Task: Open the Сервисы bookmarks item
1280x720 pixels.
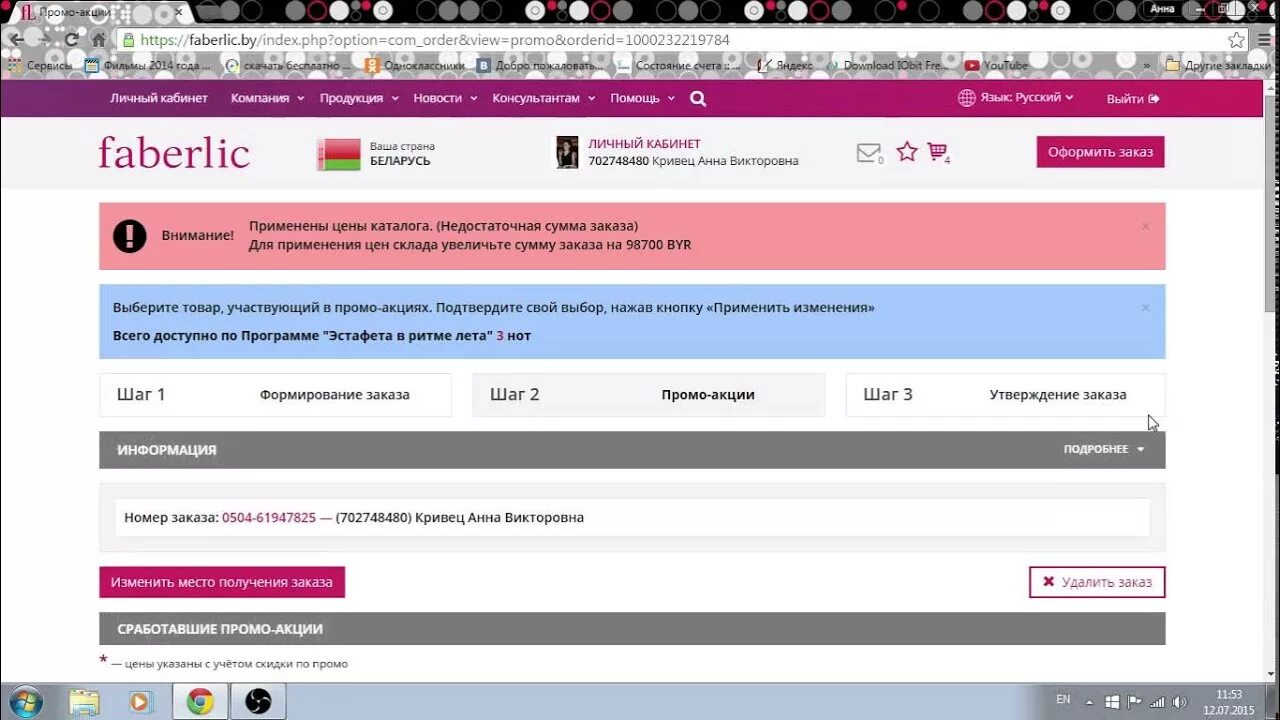Action: [x=41, y=66]
